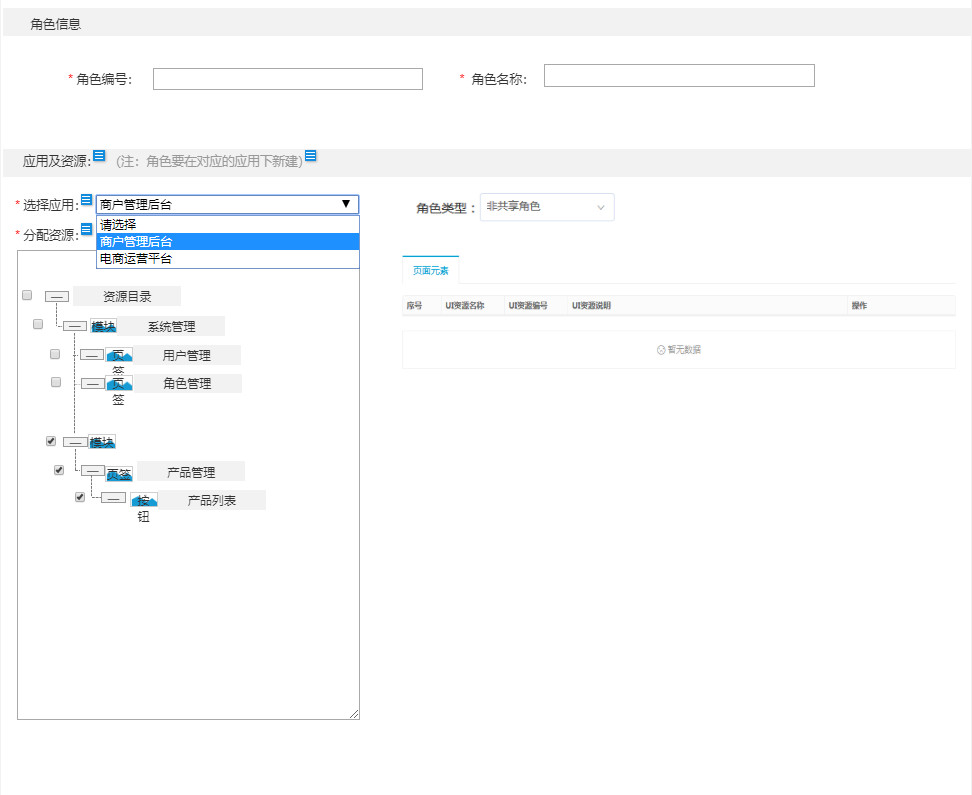This screenshot has width=972, height=795.
Task: Open the 选择应用 dropdown showing 商户管理后台
Action: point(228,205)
